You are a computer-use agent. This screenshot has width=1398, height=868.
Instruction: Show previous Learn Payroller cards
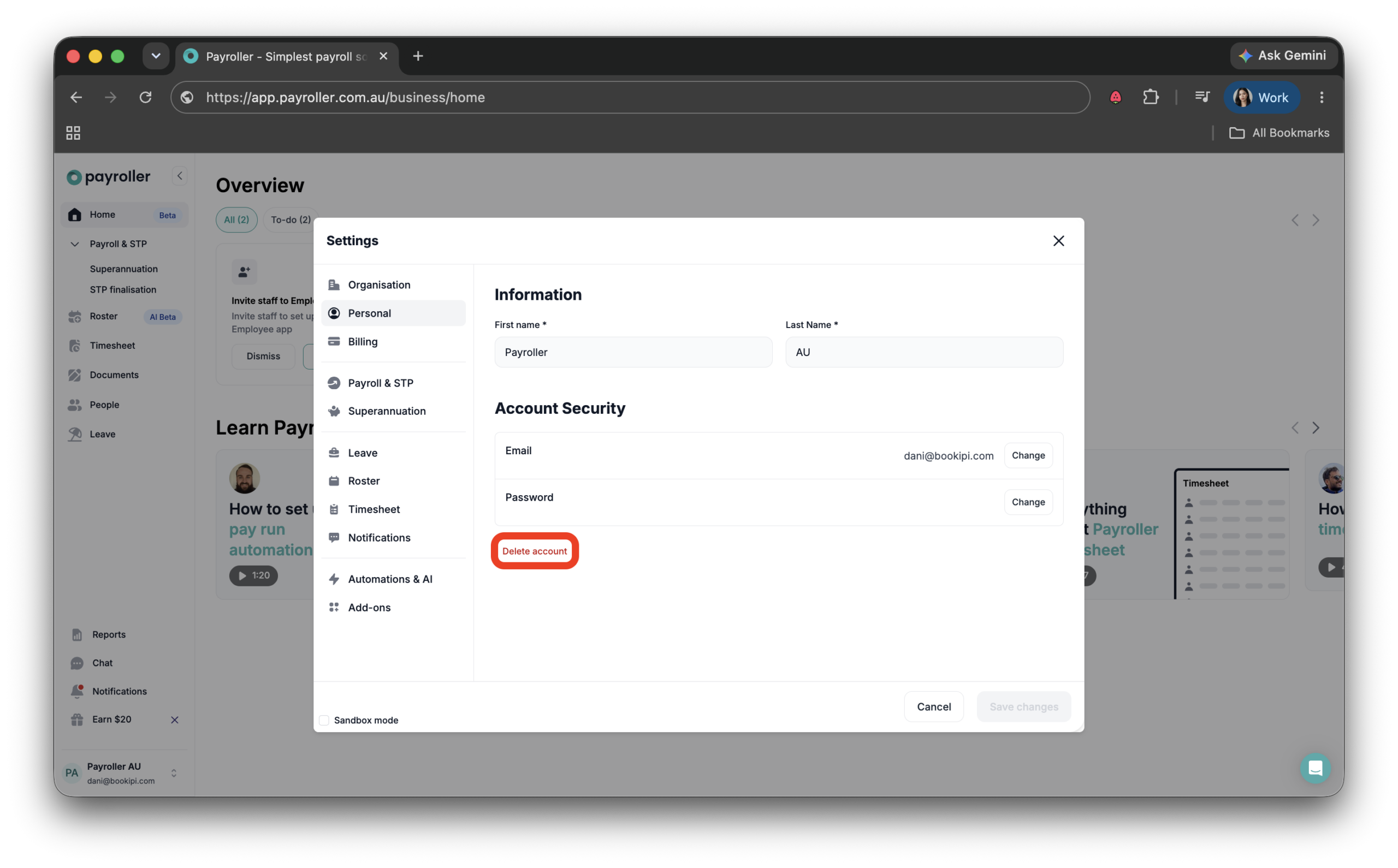pos(1295,428)
